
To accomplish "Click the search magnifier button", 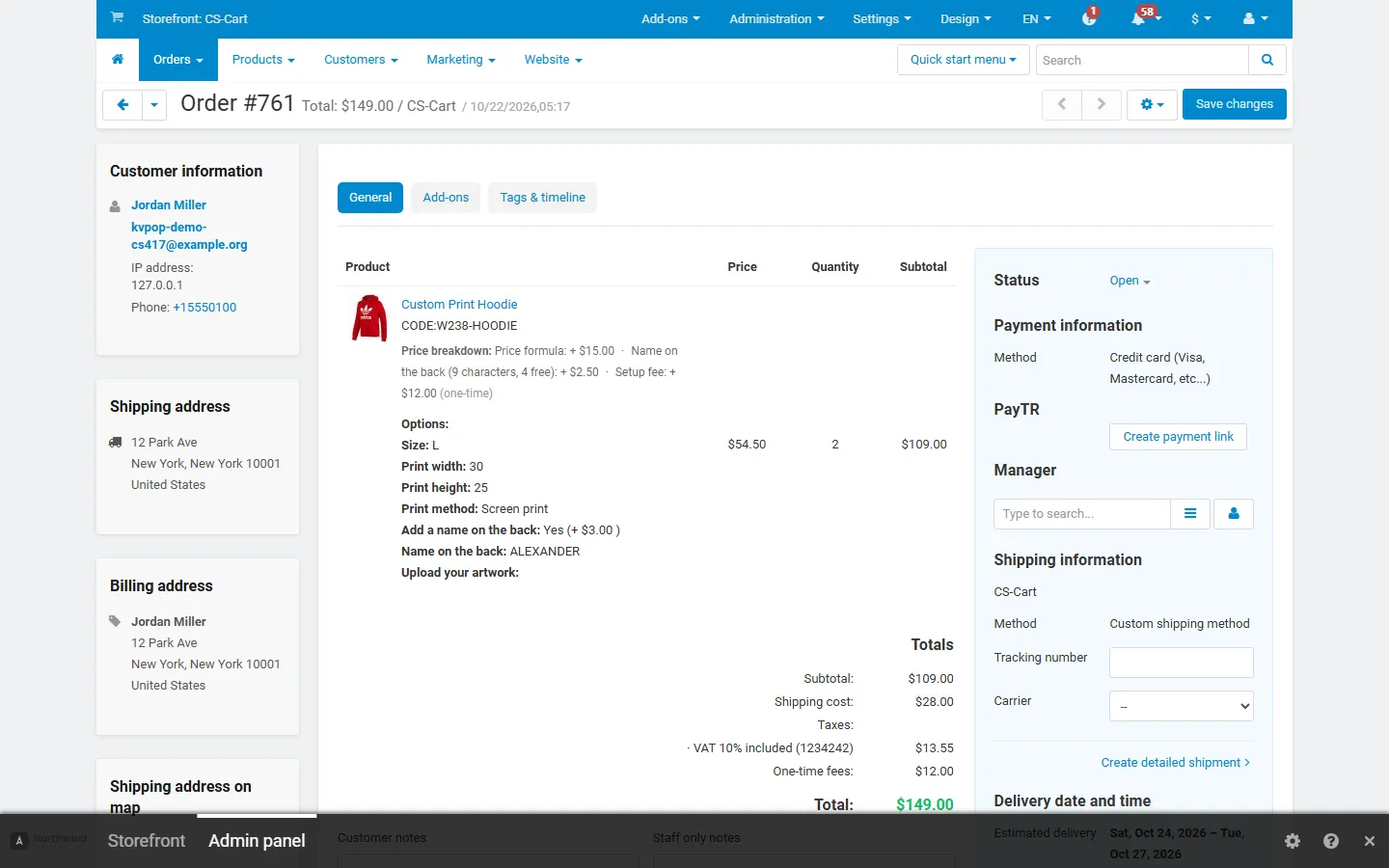I will click(1267, 60).
